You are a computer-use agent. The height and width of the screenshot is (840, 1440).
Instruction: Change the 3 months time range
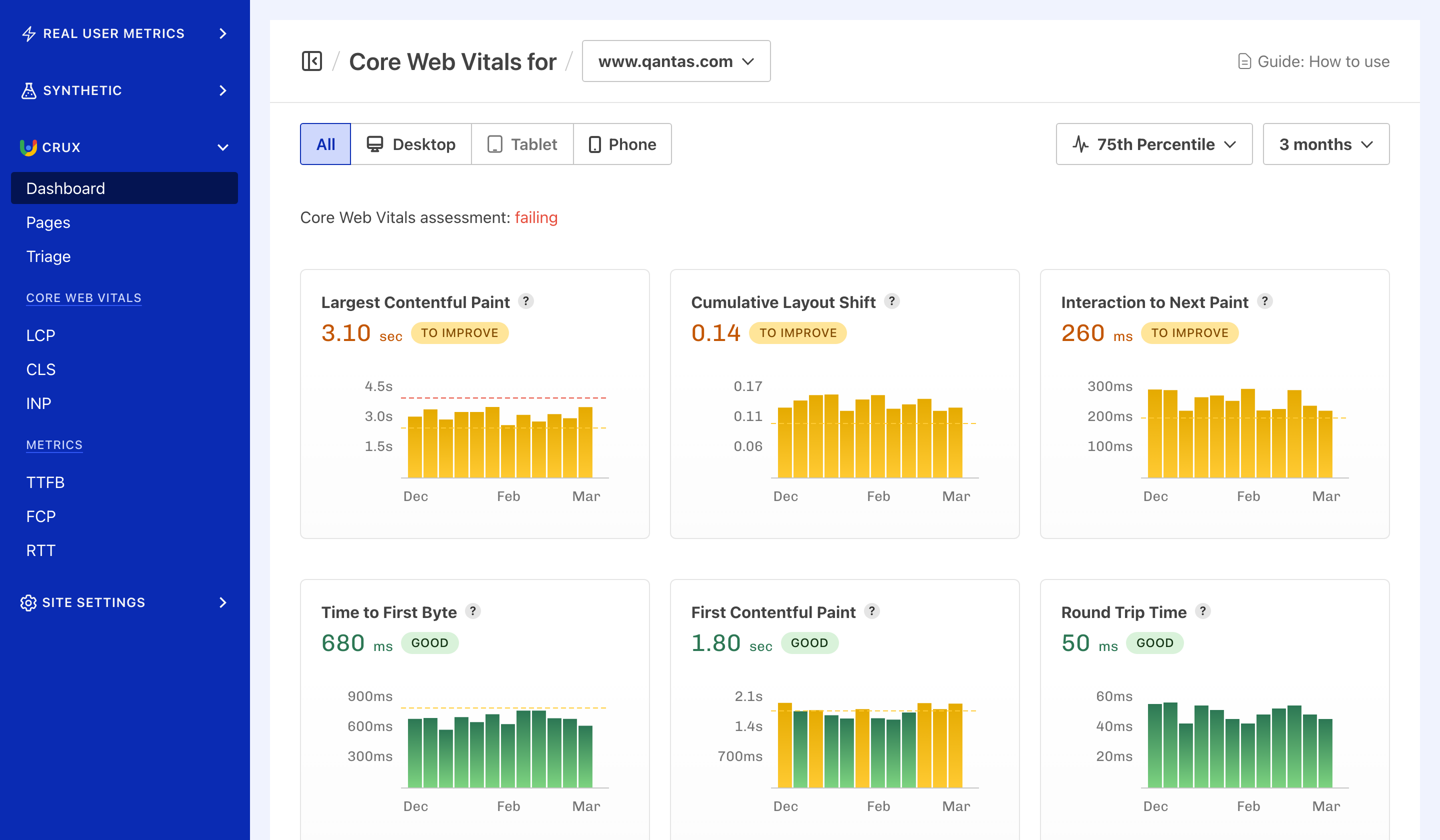1325,144
